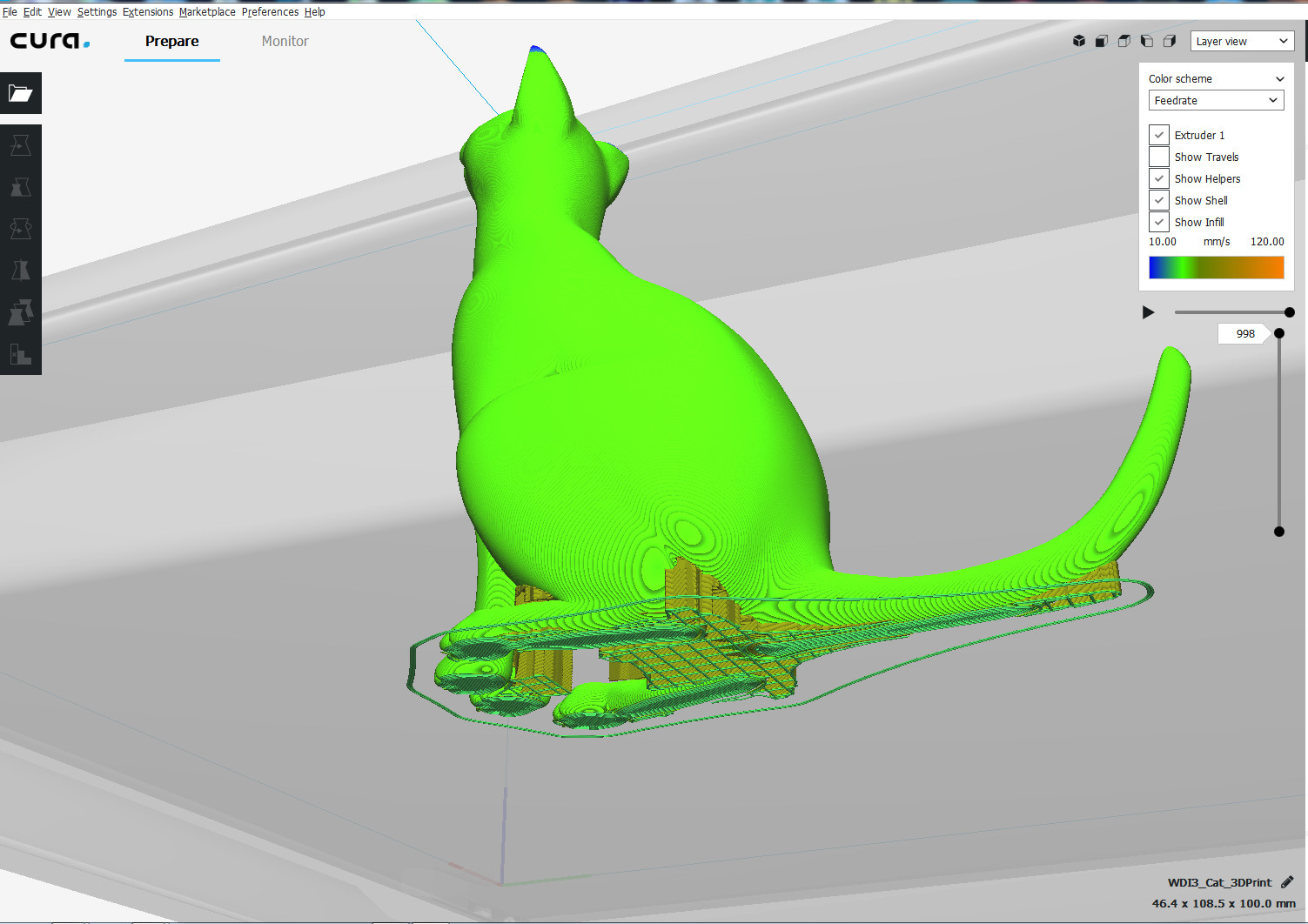Enable Show Travels
Image resolution: width=1308 pixels, height=924 pixels.
[x=1158, y=157]
